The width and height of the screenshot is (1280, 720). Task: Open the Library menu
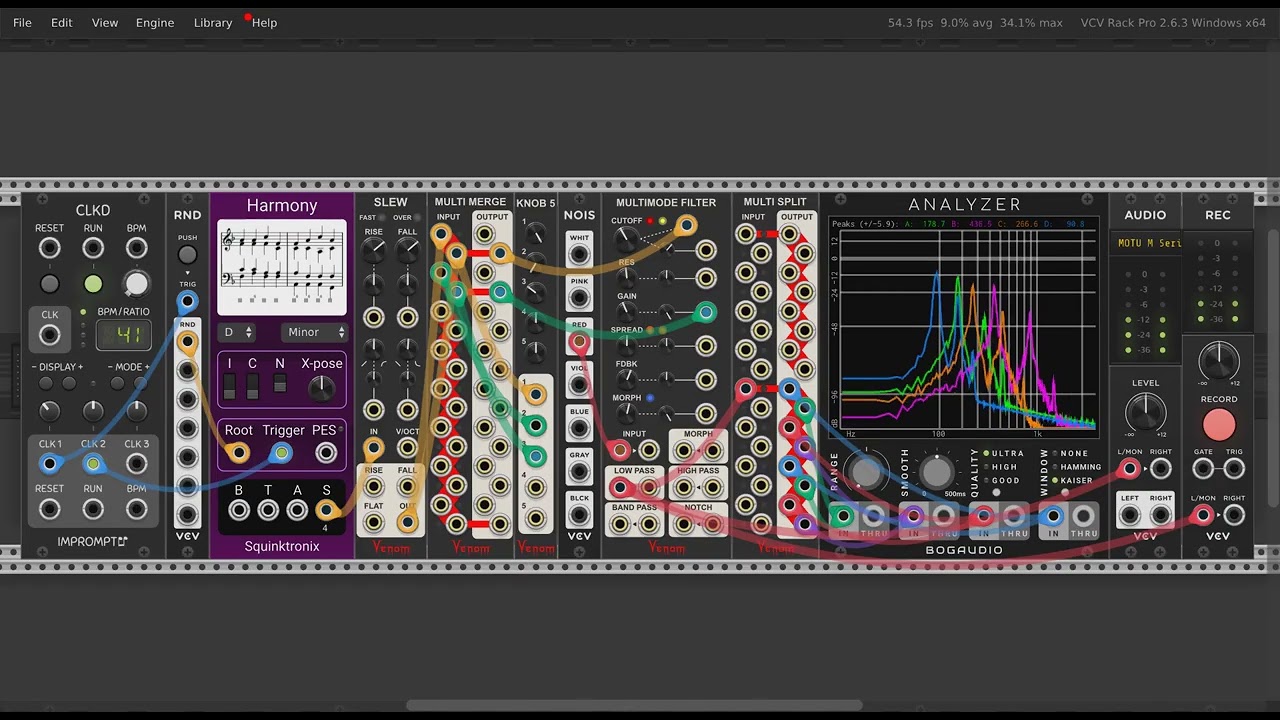[x=213, y=22]
